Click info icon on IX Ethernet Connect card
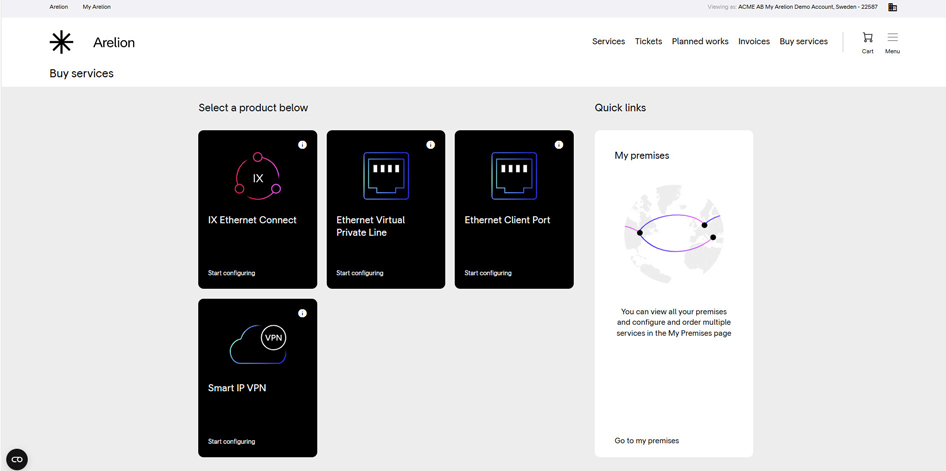This screenshot has height=471, width=946. pyautogui.click(x=302, y=145)
